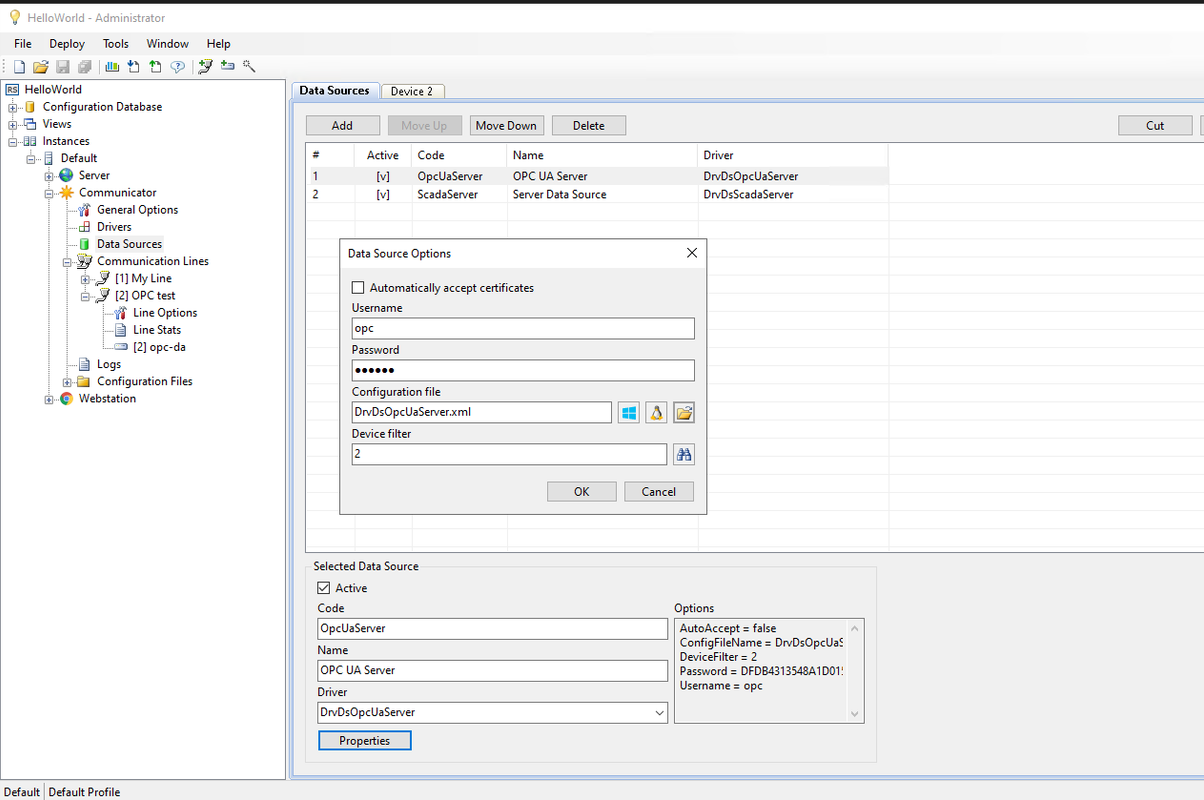Image resolution: width=1204 pixels, height=800 pixels.
Task: Expand the Views tree node
Action: 13,124
